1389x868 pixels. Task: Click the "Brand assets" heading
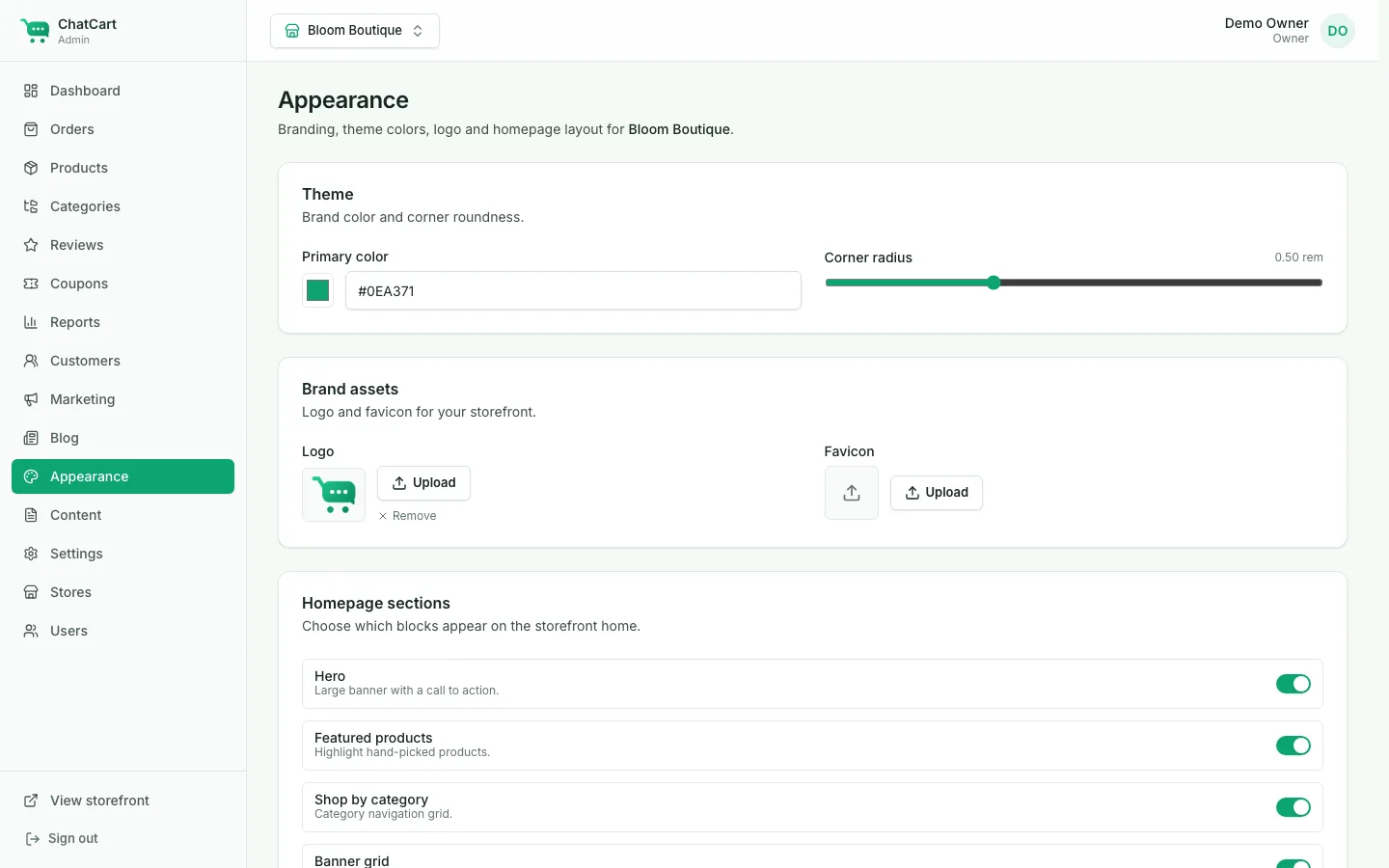(x=350, y=389)
